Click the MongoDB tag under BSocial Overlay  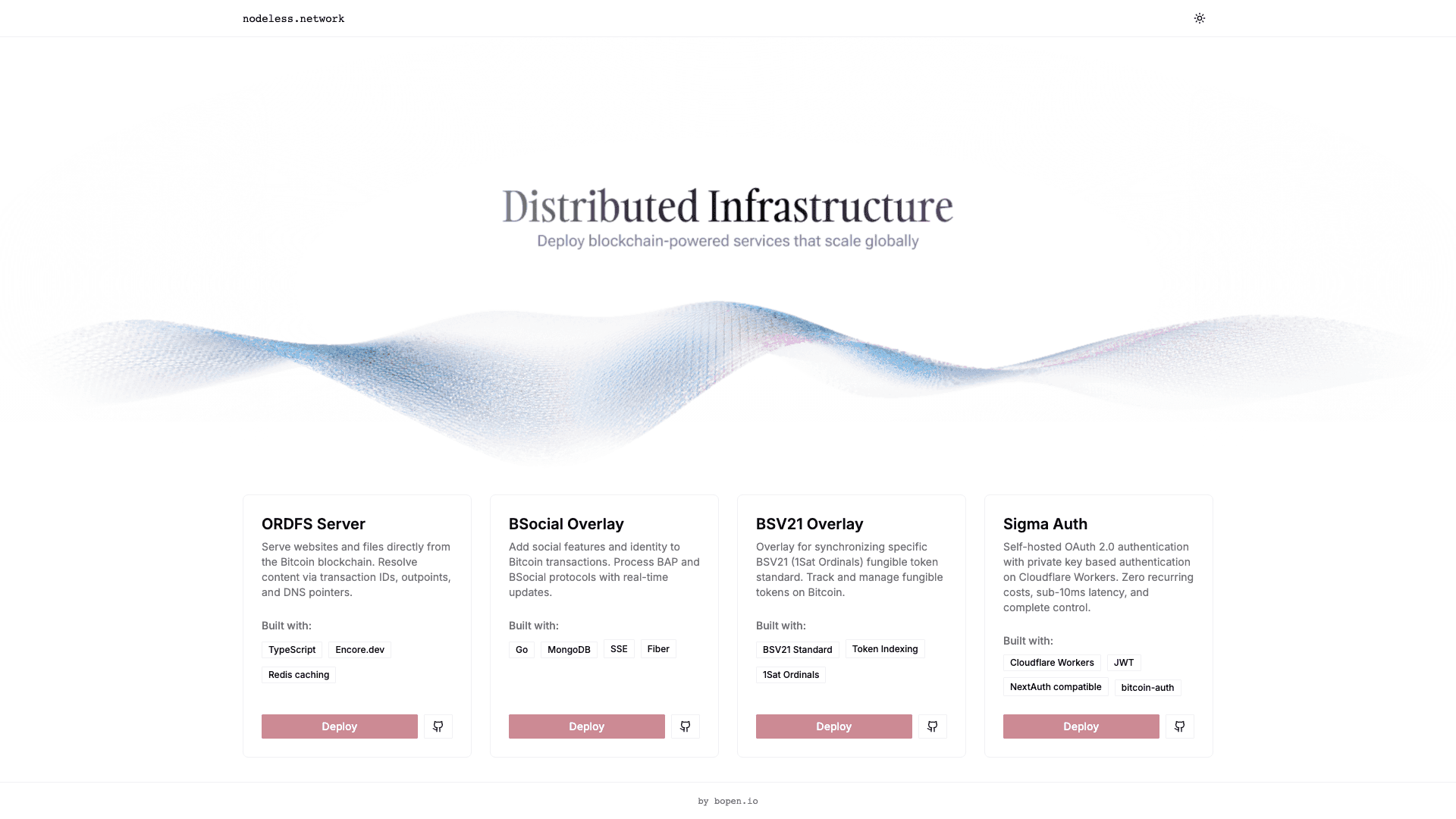[569, 649]
